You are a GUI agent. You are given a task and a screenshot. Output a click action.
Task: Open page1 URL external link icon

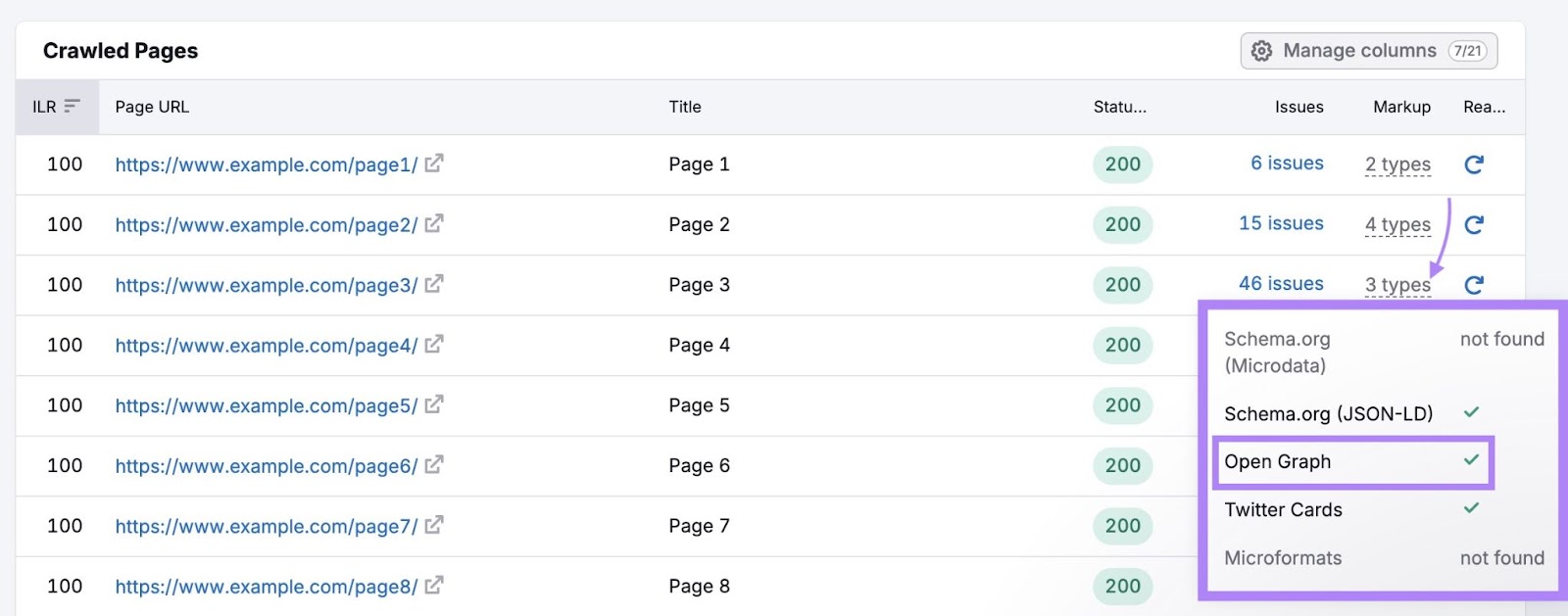(434, 164)
